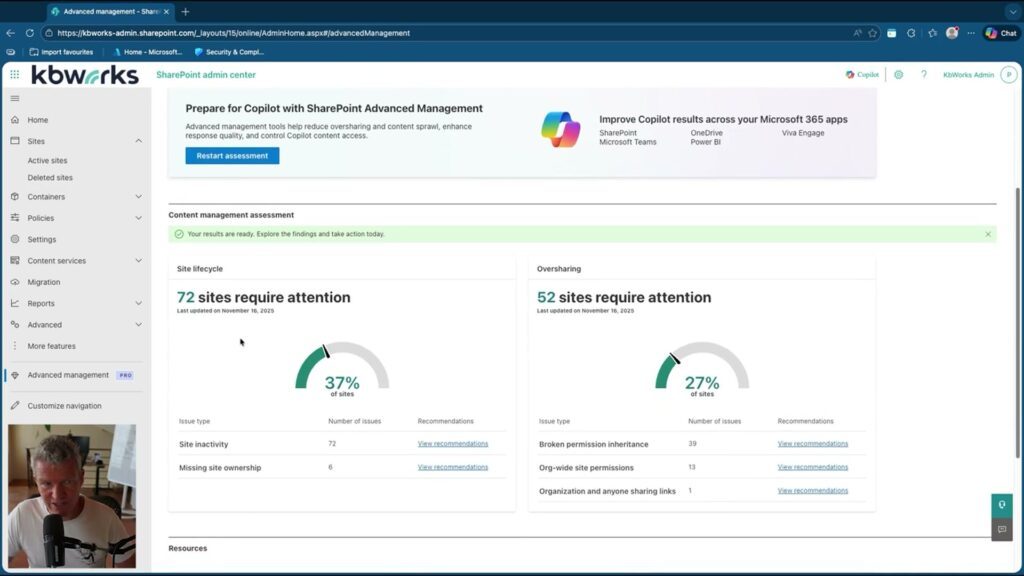Expand the Containers chevron
The width and height of the screenshot is (1024, 576).
(x=138, y=197)
